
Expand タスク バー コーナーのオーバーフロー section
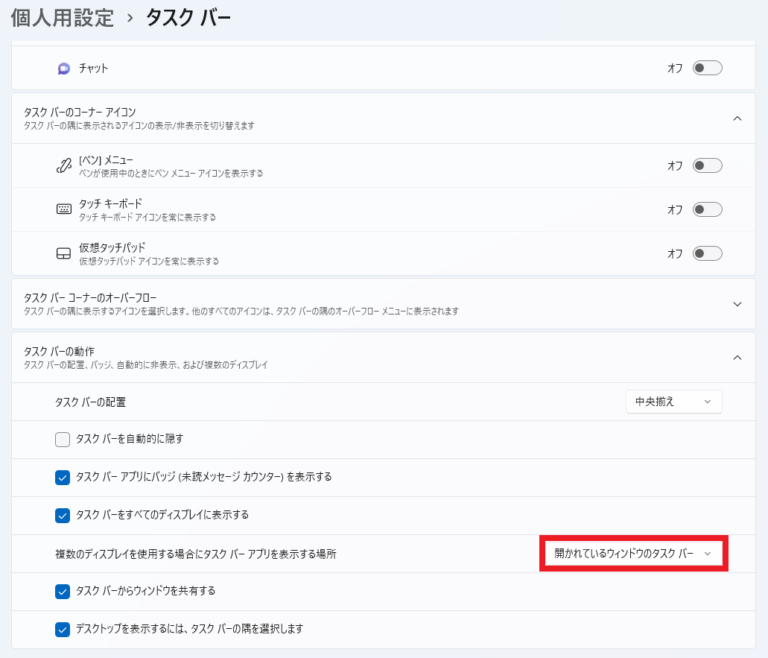click(737, 304)
